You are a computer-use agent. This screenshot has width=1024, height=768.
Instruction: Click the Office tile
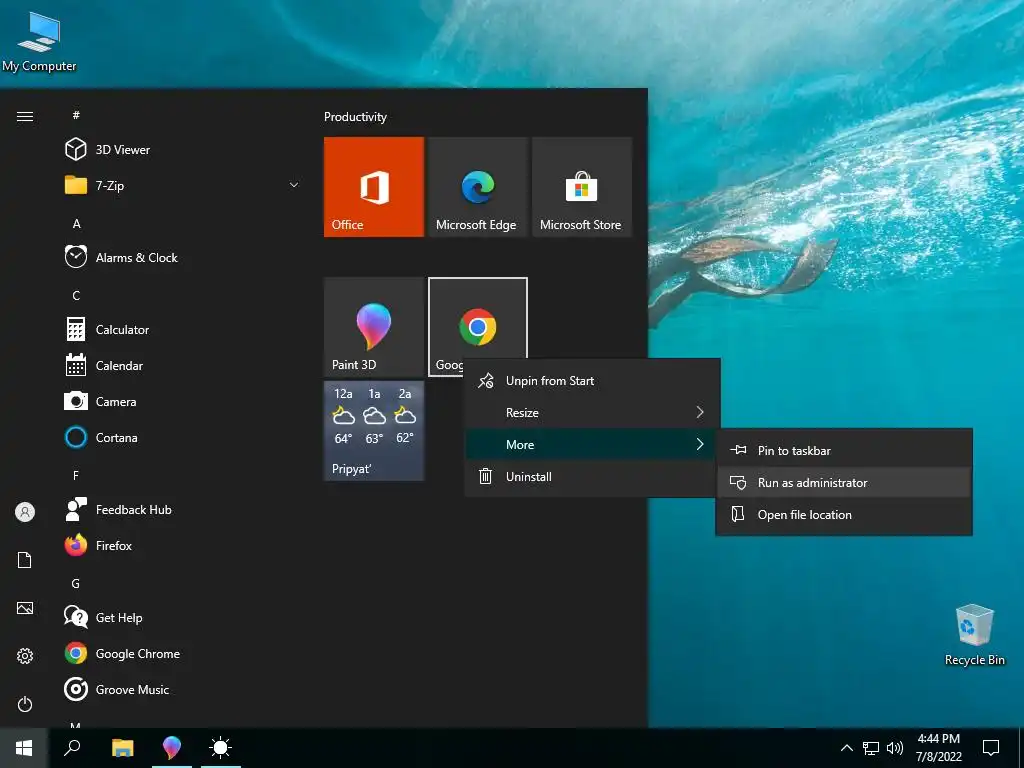(x=374, y=187)
